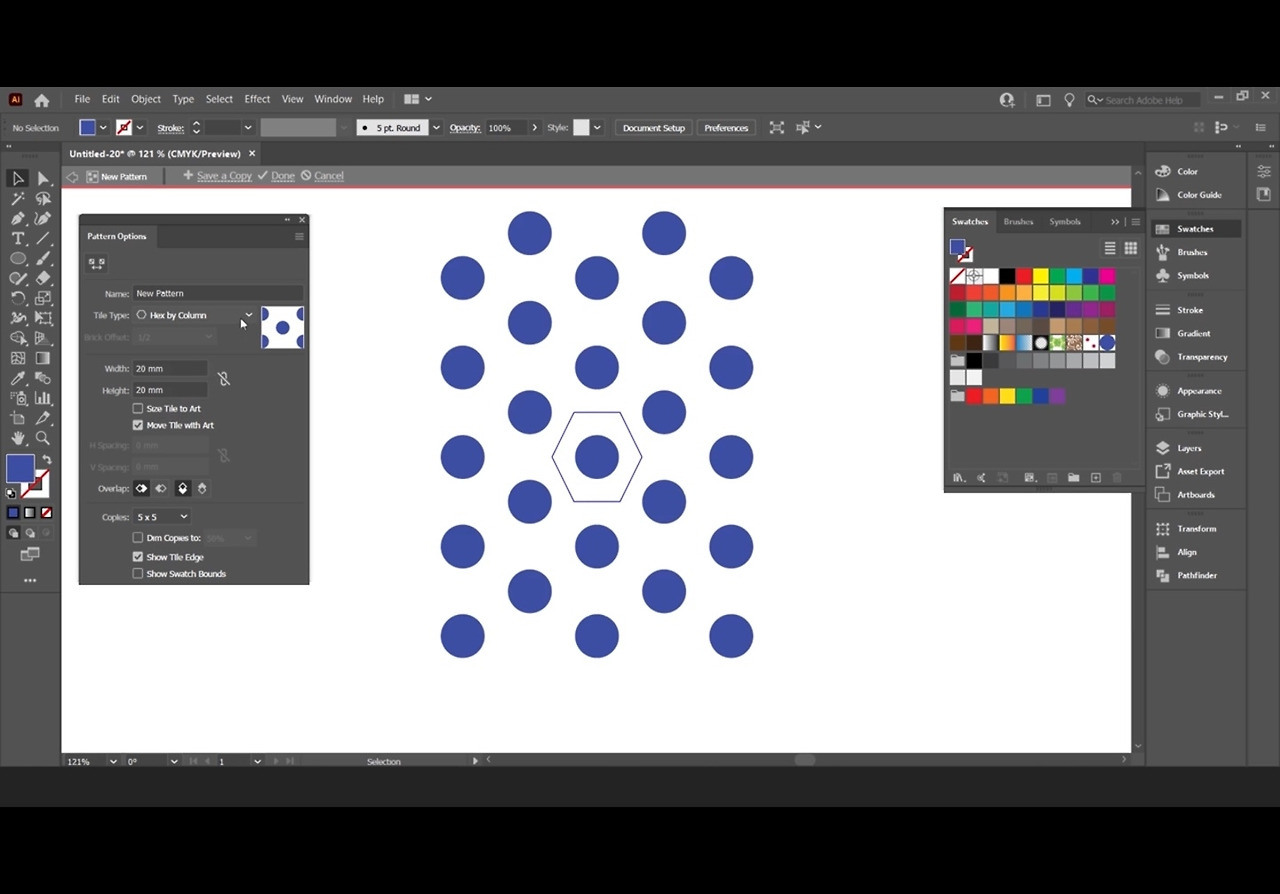Open the Window menu
The image size is (1280, 894).
click(x=333, y=99)
